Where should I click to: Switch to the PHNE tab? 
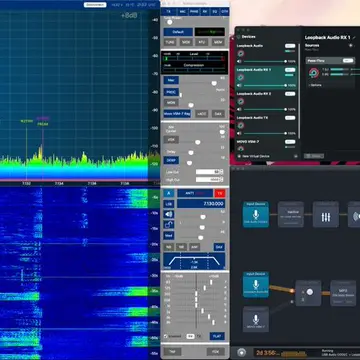point(194,11)
